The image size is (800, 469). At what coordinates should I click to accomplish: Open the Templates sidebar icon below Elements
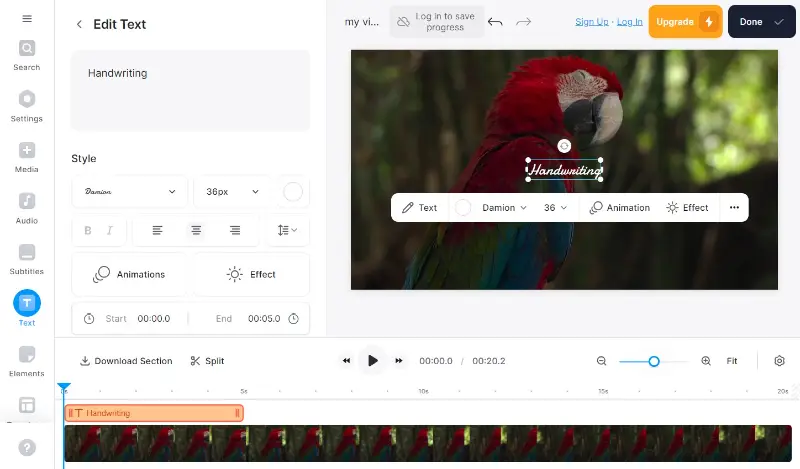click(27, 405)
